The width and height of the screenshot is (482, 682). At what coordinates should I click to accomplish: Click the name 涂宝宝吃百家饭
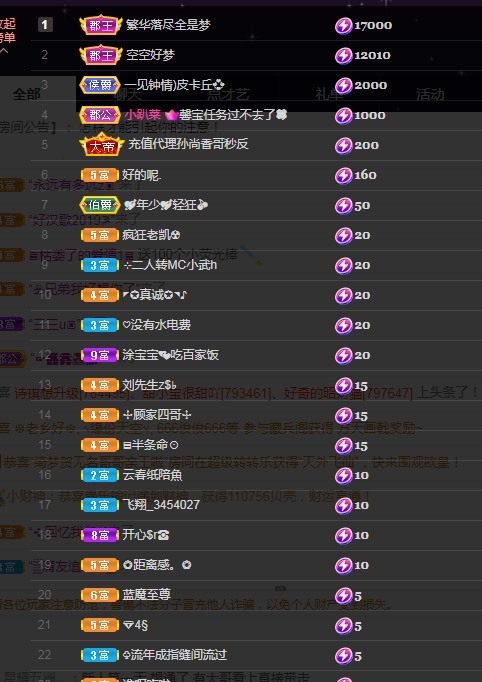click(171, 355)
